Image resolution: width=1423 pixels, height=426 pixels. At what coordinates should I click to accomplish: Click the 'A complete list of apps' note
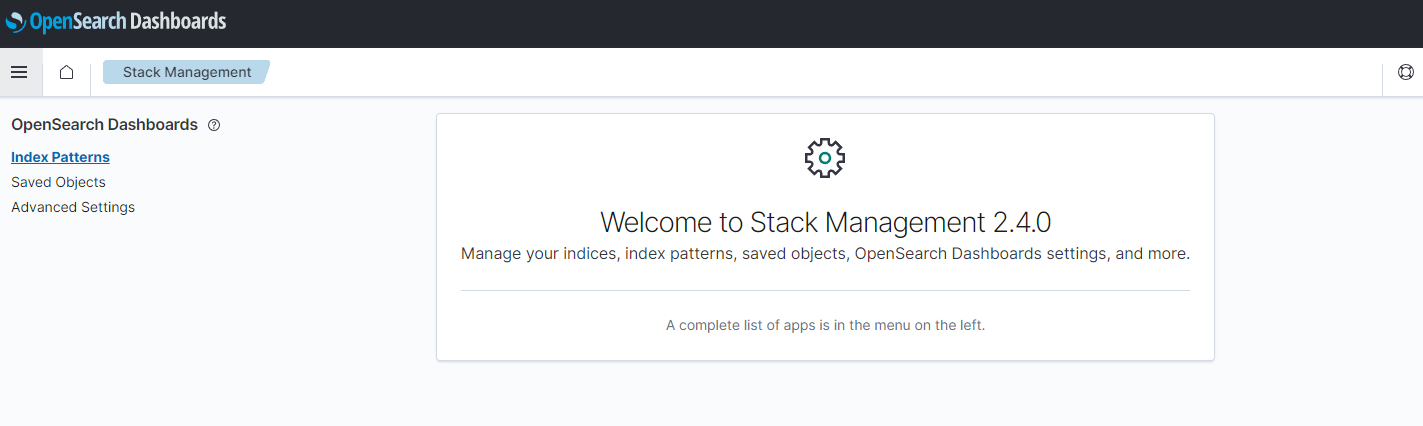(825, 325)
